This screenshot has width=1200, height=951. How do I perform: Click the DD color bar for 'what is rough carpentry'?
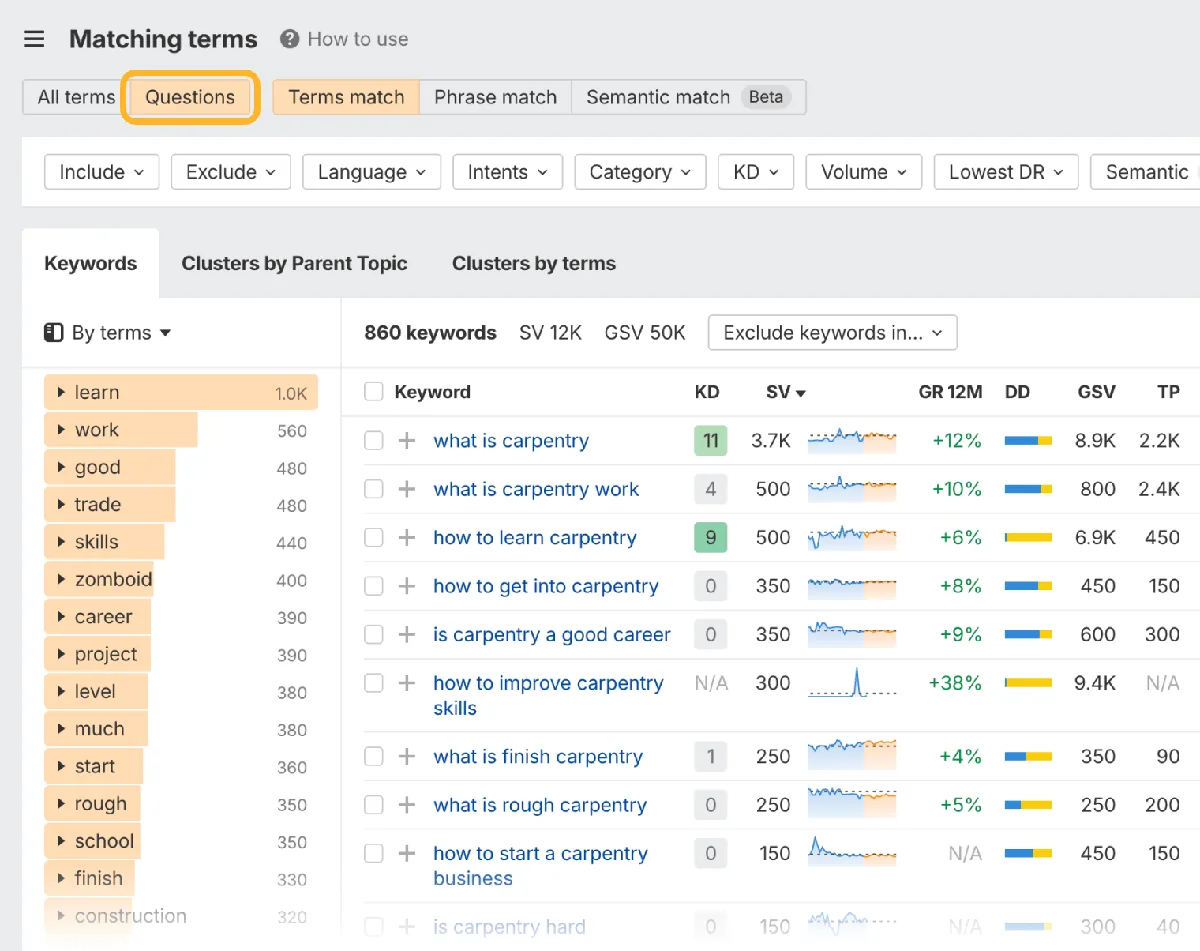tap(1028, 805)
